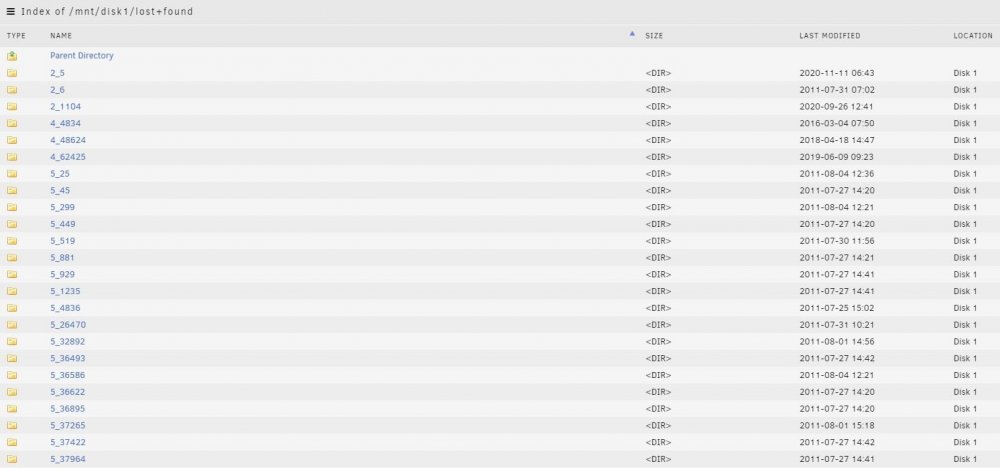The width and height of the screenshot is (1000, 468).
Task: Sort listing by Last Modified header
Action: point(829,36)
